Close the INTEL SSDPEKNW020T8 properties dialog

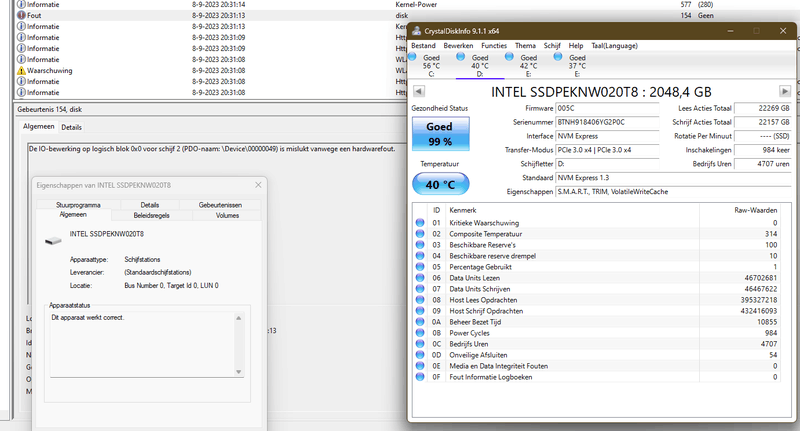(x=258, y=185)
